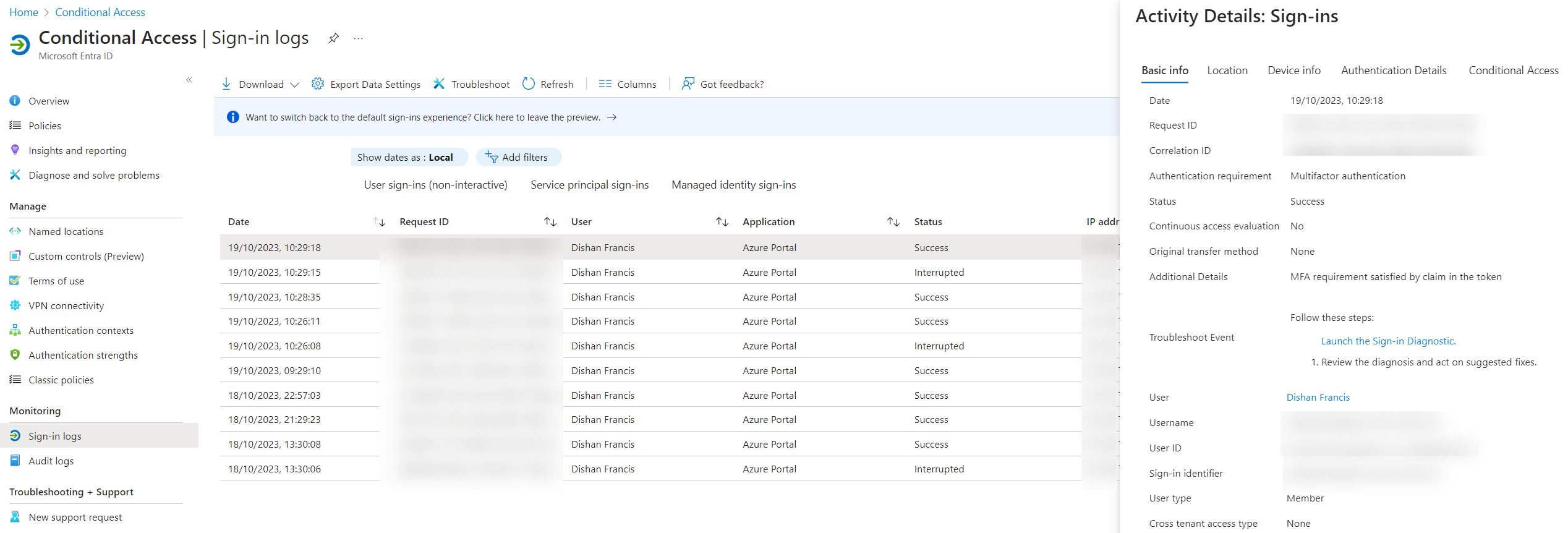1568x533 pixels.
Task: Sort table by Date column
Action: 379,221
